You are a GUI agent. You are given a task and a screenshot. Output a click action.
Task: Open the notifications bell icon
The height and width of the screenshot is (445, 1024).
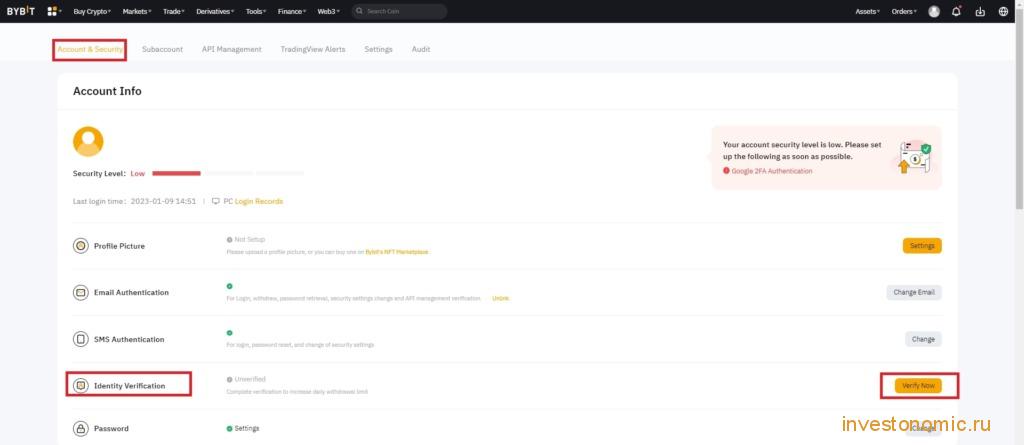pos(957,11)
